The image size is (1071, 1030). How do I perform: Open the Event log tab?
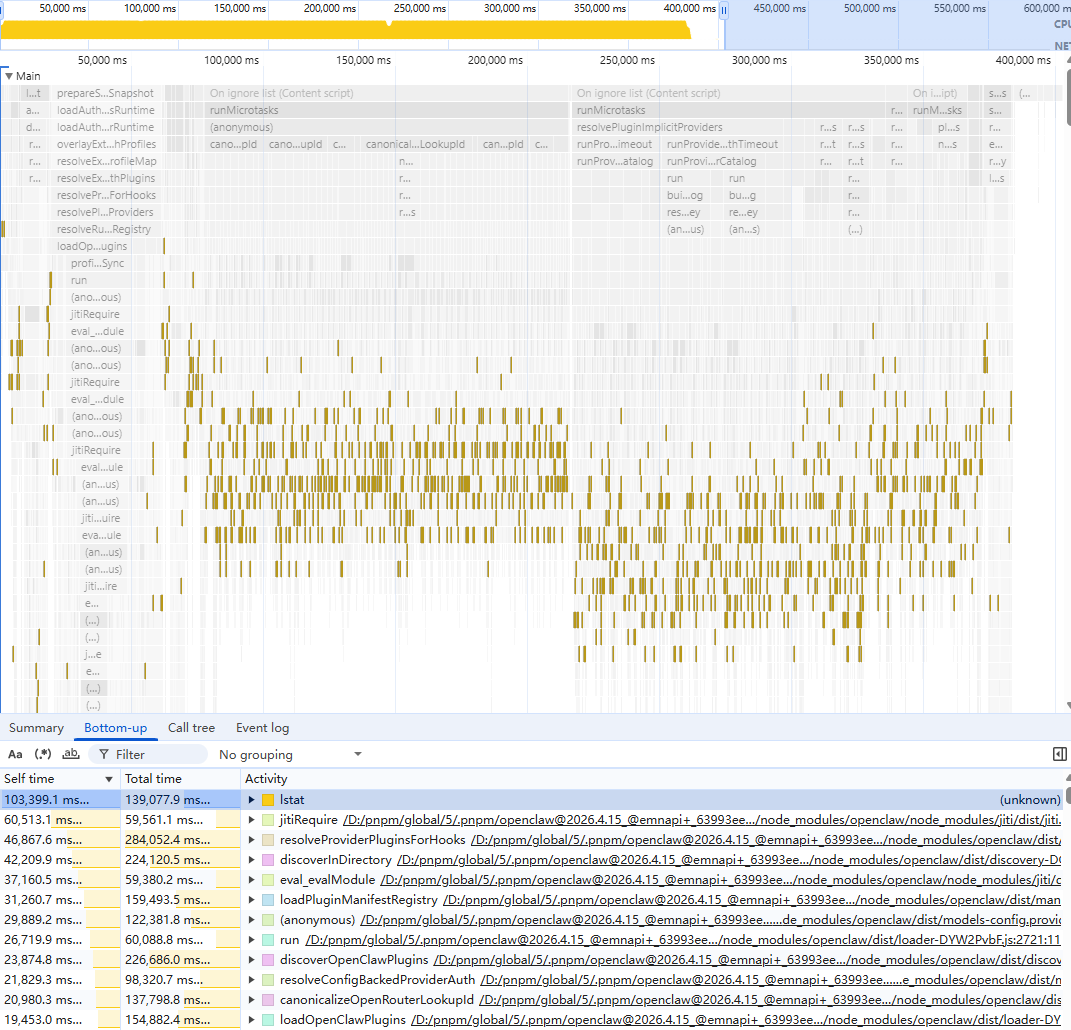(x=262, y=728)
